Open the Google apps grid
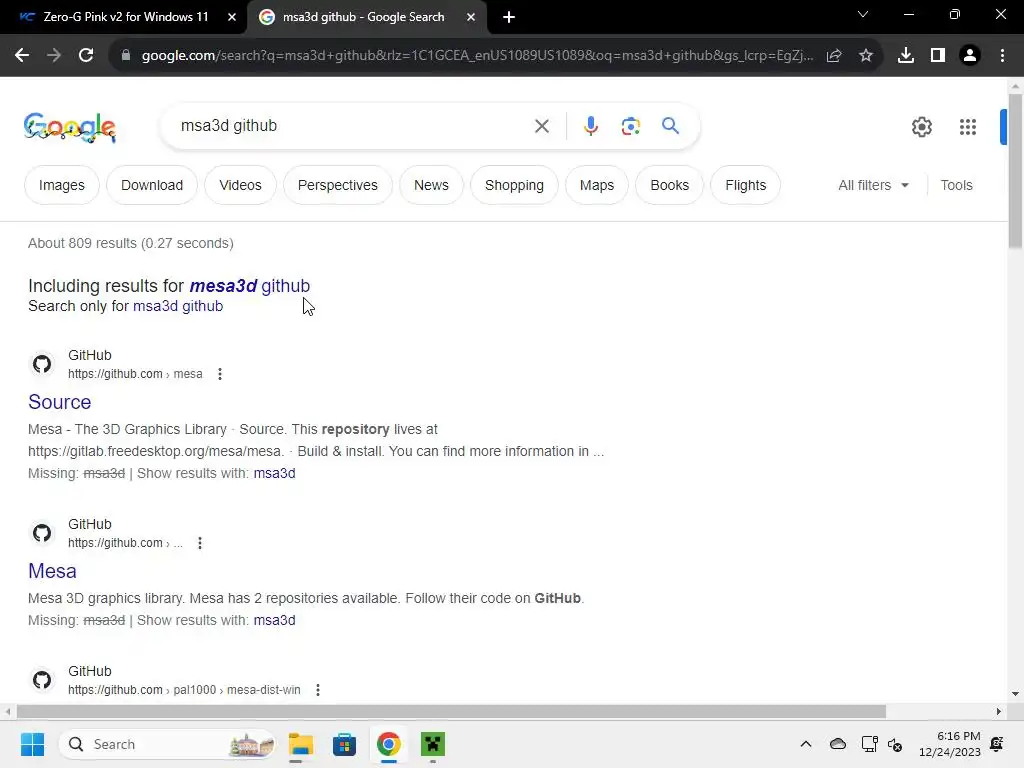Viewport: 1024px width, 768px height. click(967, 127)
